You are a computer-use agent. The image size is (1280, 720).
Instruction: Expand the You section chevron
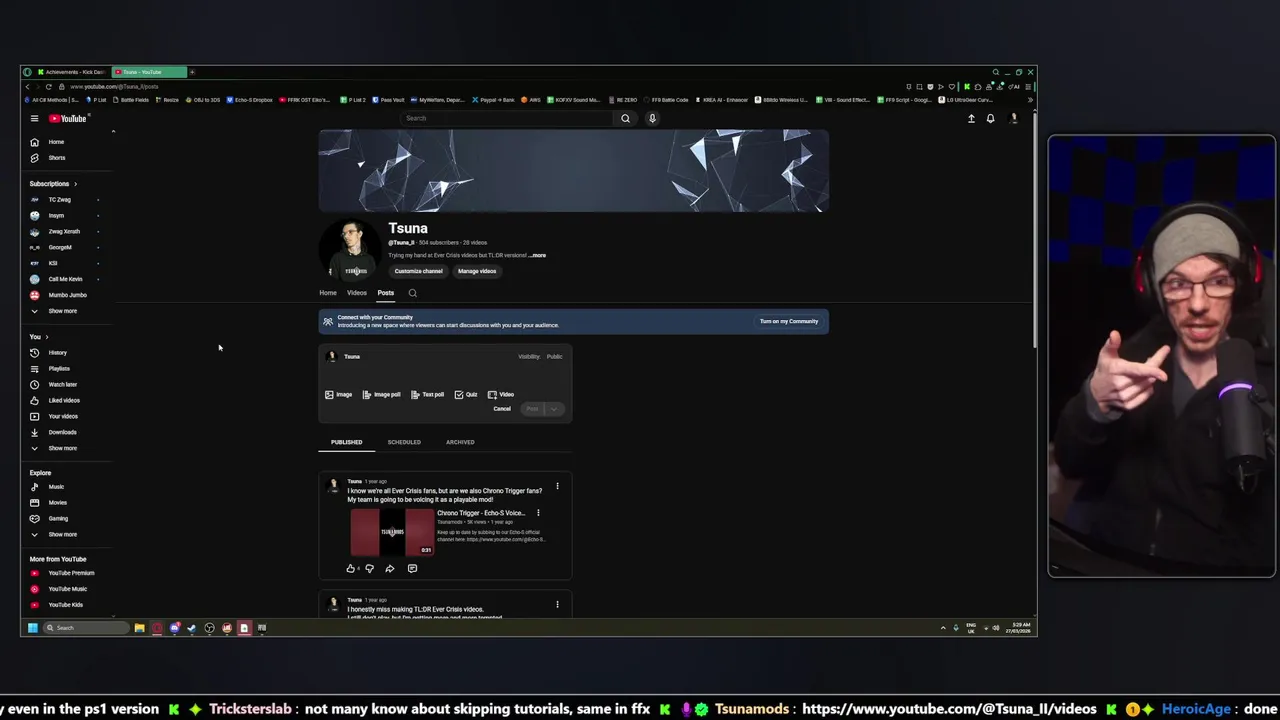coord(47,337)
